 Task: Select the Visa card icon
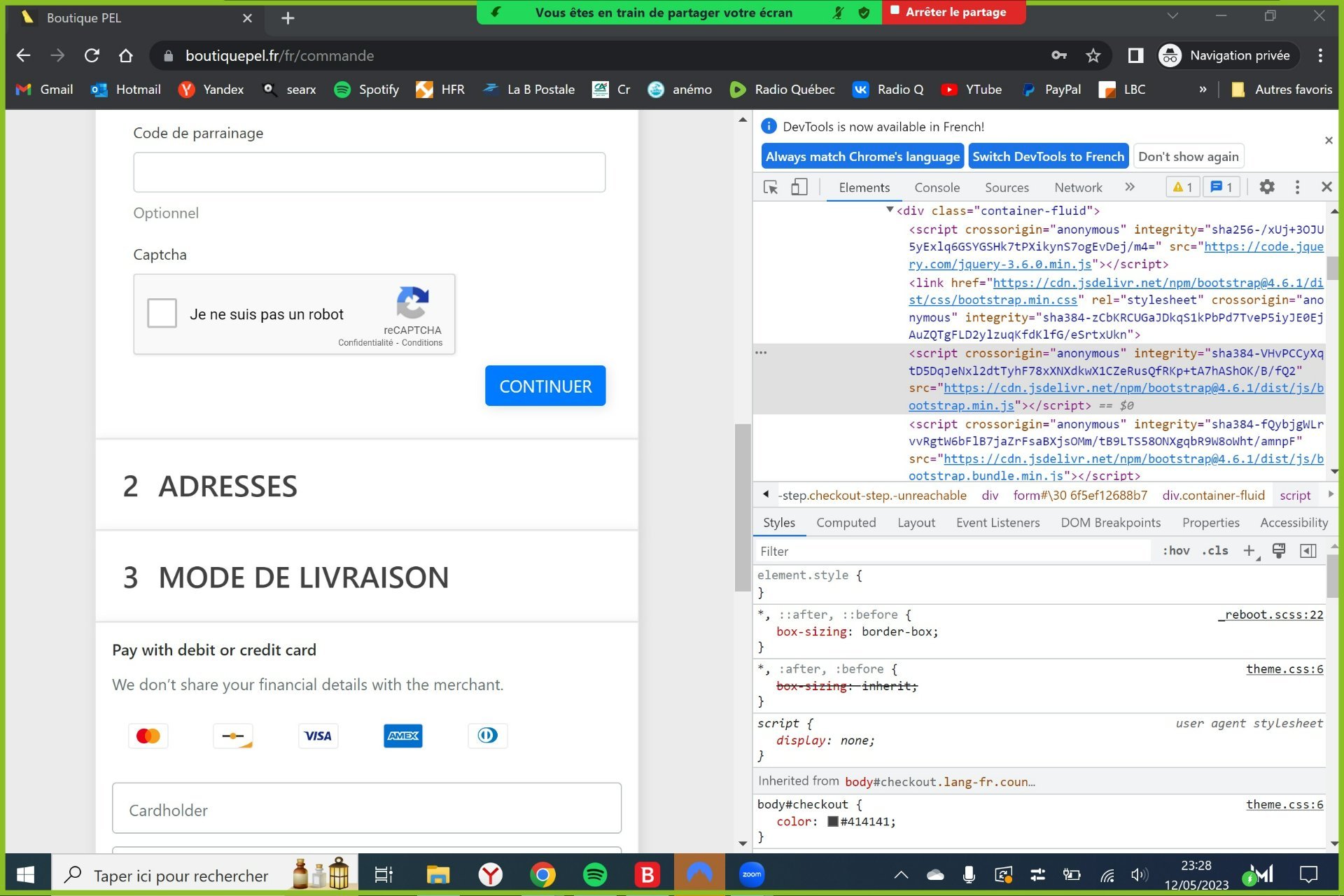coord(318,736)
